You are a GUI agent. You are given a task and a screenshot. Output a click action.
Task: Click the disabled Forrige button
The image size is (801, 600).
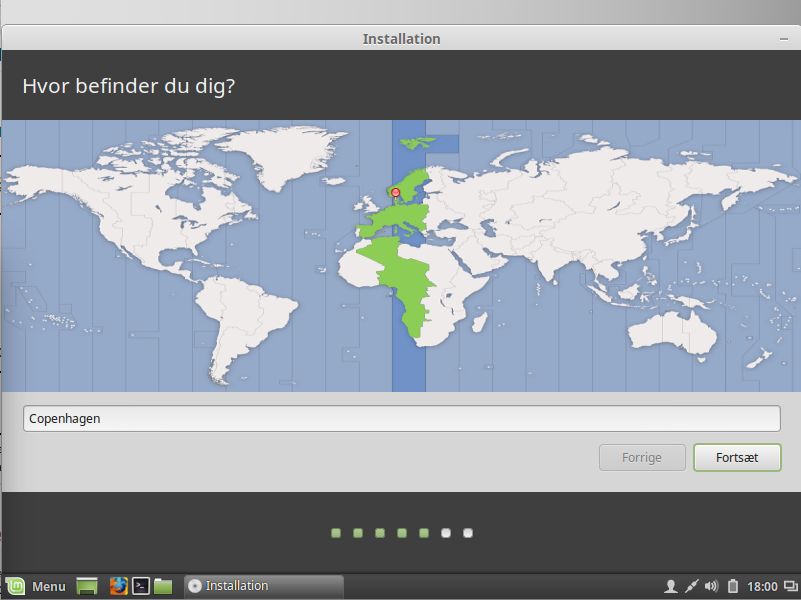point(642,458)
